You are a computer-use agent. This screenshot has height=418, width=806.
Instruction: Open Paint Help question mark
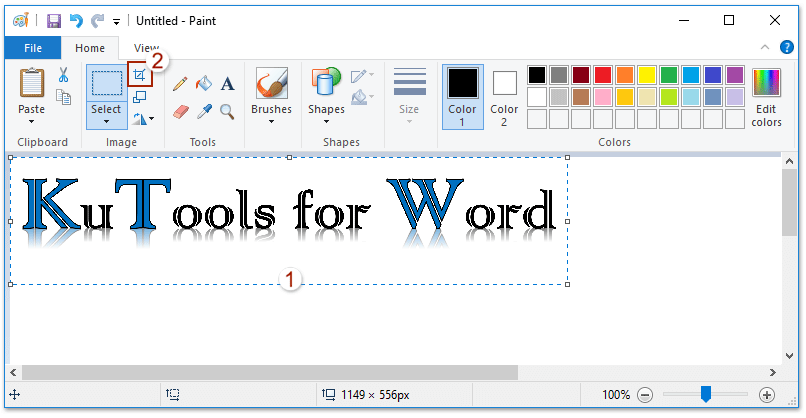pyautogui.click(x=786, y=47)
